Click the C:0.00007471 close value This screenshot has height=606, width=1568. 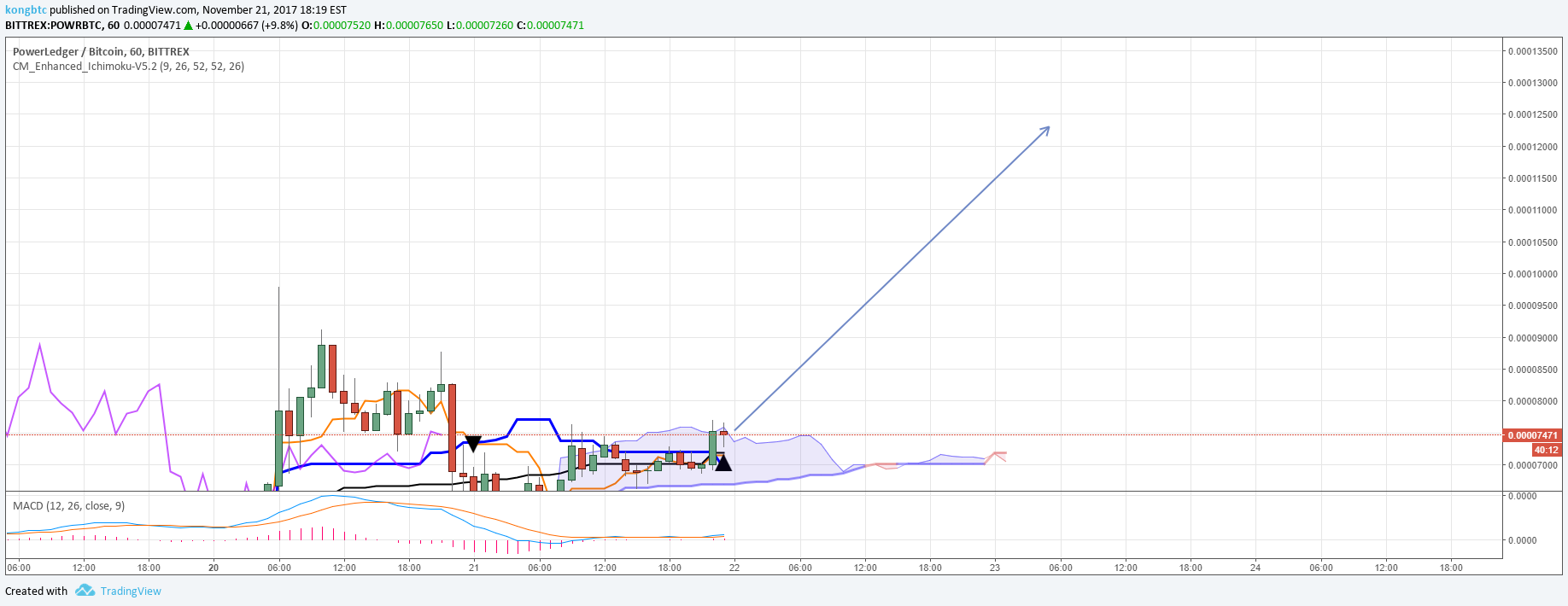pyautogui.click(x=551, y=26)
